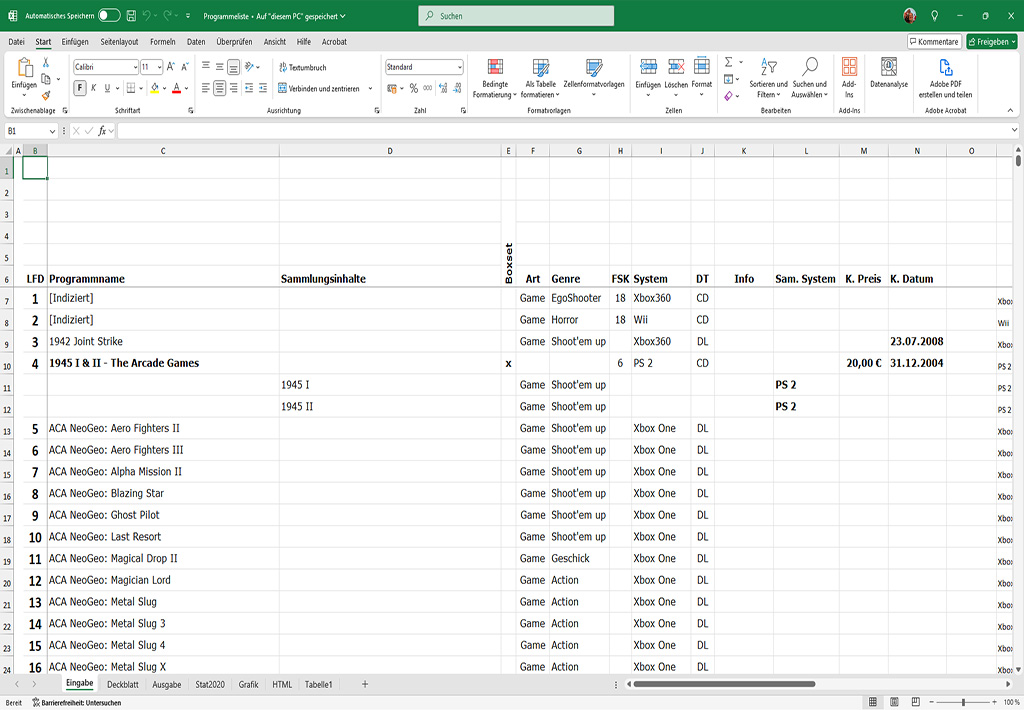Toggle bold formatting (F button)
1024x710 pixels.
80,88
